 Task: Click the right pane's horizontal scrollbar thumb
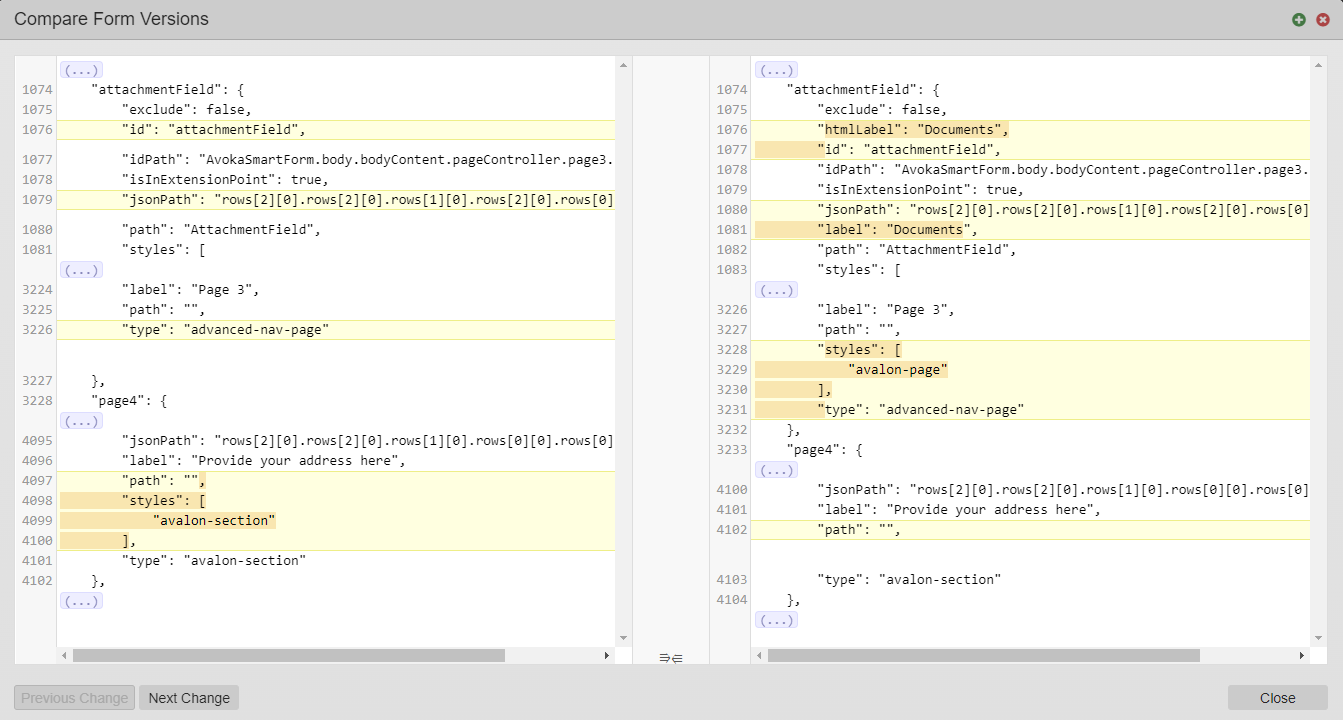click(x=983, y=656)
